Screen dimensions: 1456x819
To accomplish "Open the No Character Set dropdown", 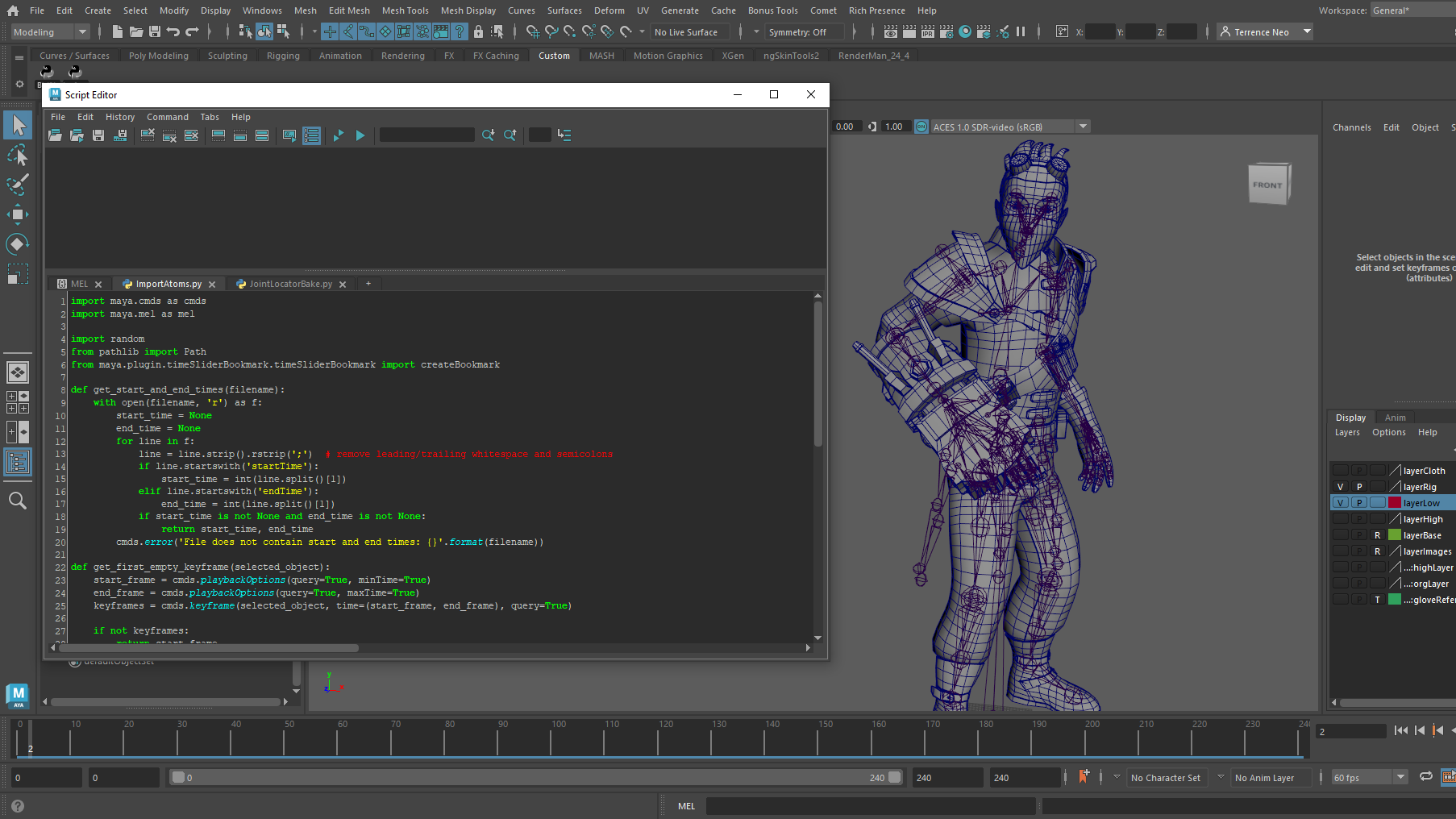I will [1167, 777].
